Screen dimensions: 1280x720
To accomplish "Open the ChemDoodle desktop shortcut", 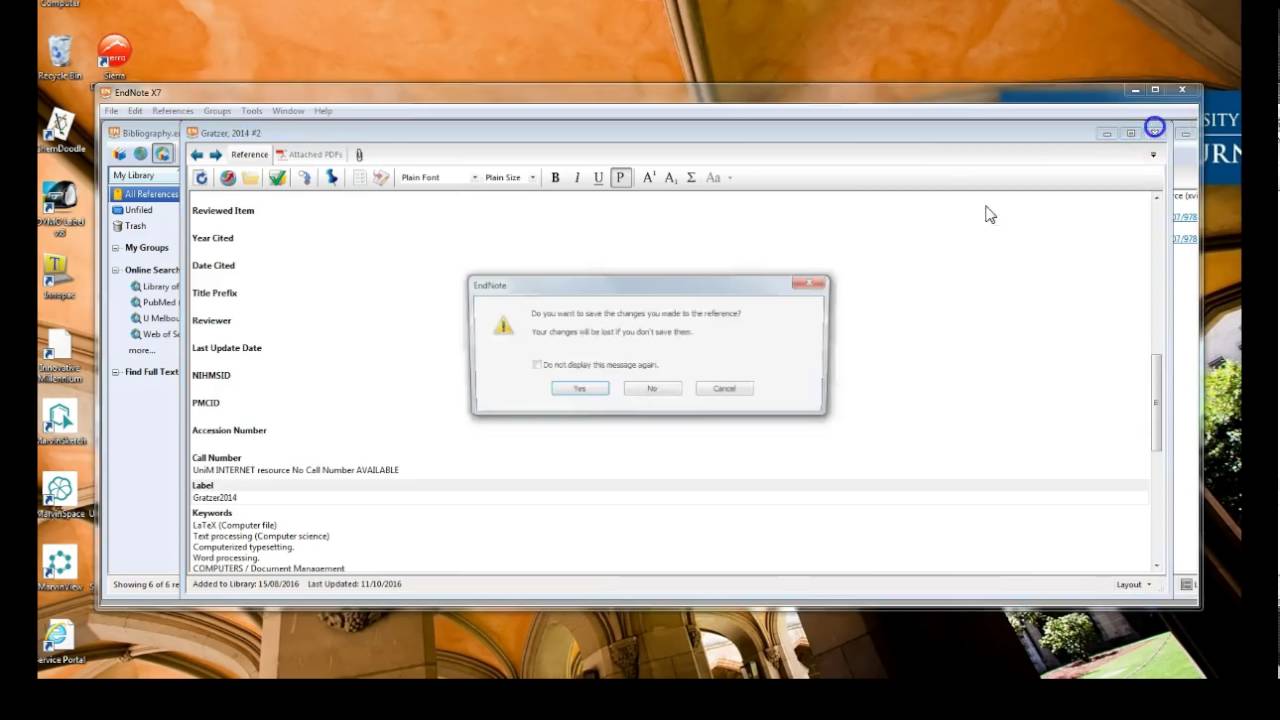I will 60,130.
